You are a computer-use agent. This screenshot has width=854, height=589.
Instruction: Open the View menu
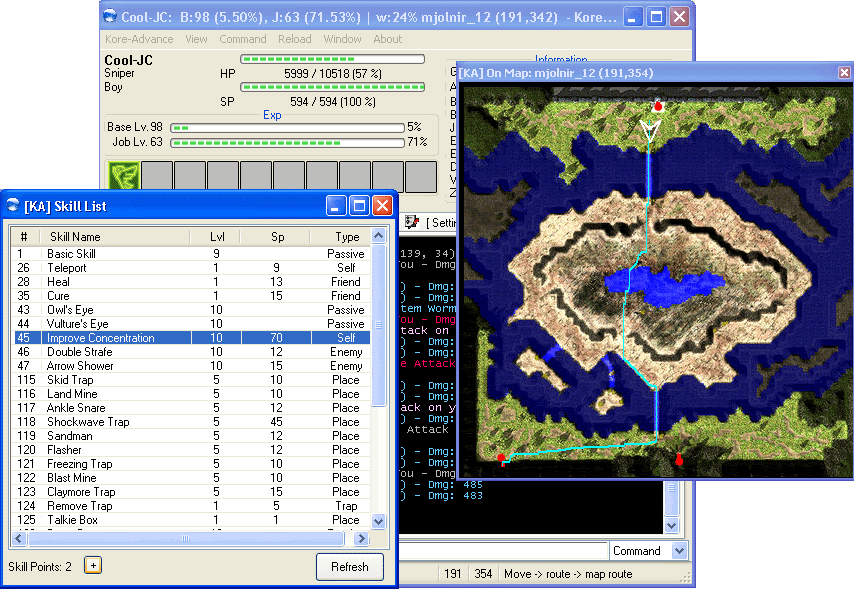click(196, 39)
